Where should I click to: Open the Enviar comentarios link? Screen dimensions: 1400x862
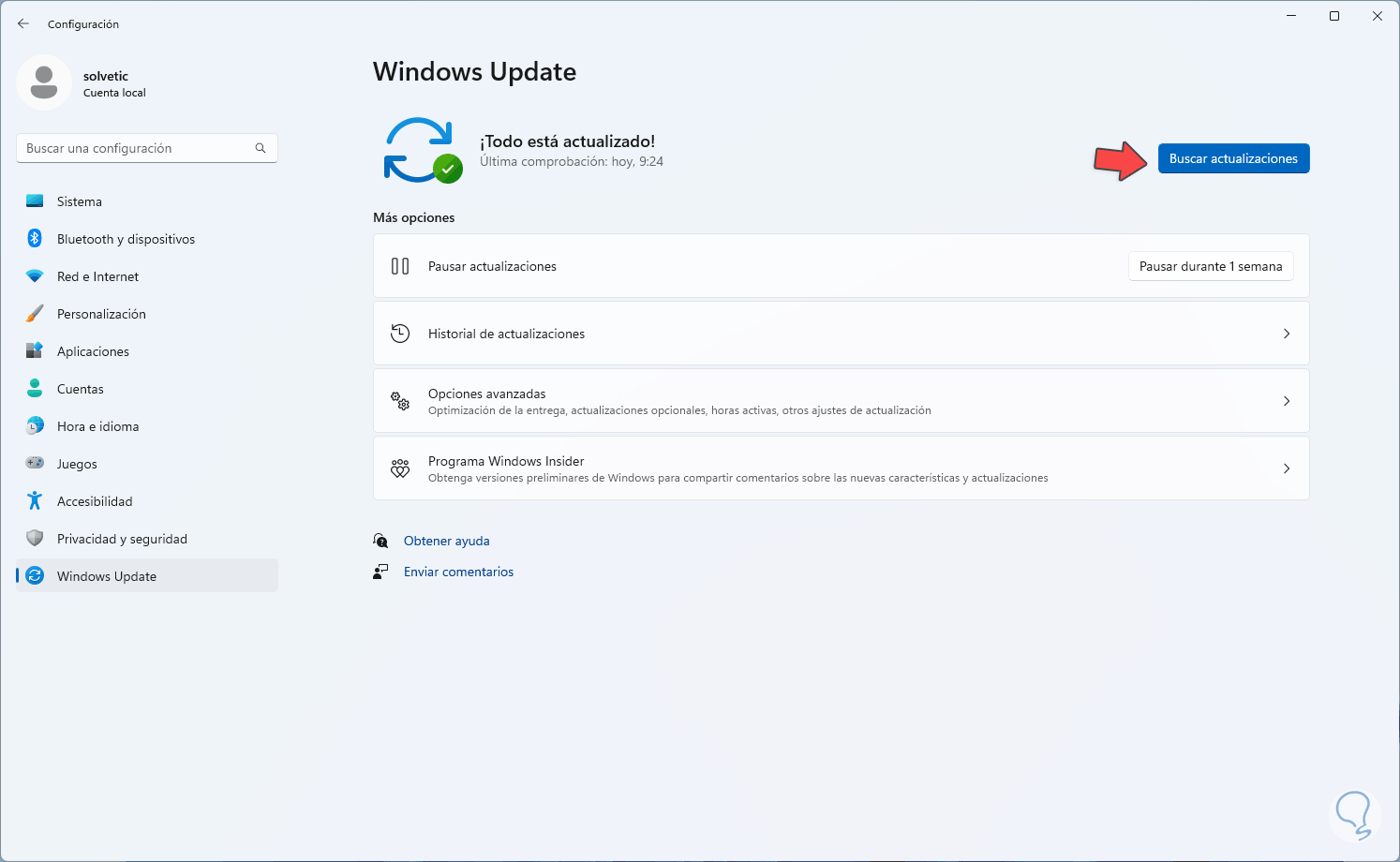click(x=459, y=572)
